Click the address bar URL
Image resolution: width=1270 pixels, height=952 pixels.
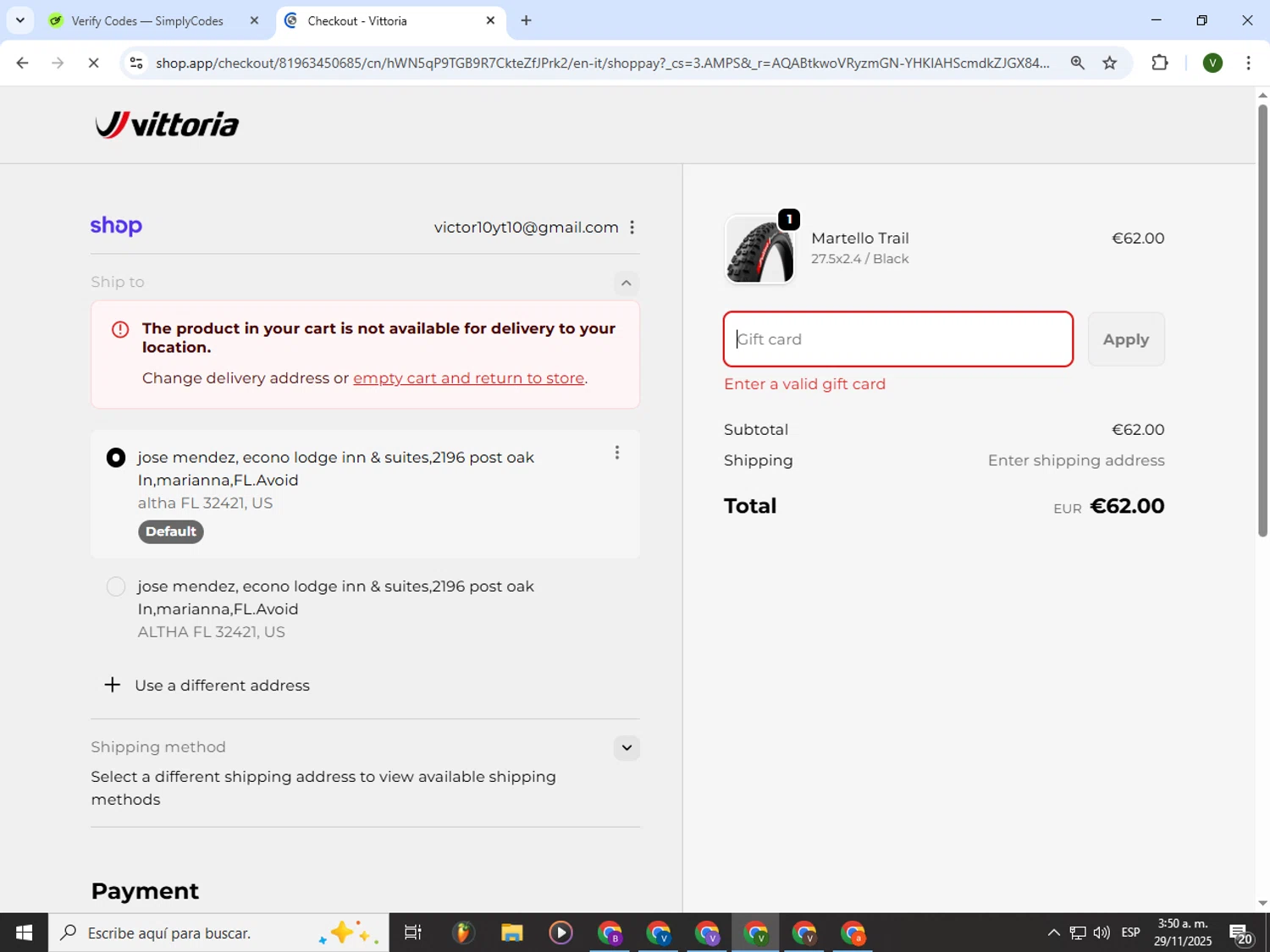[x=602, y=63]
